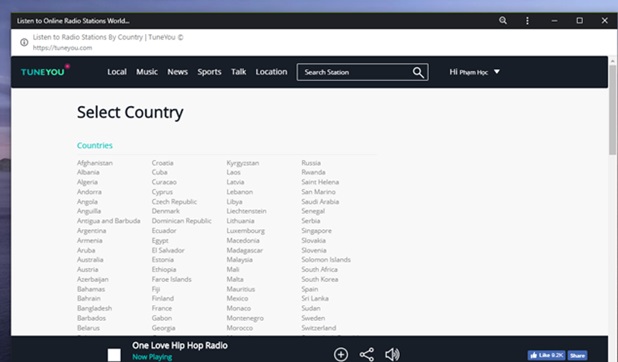Open the Sports menu item
The width and height of the screenshot is (618, 362).
pos(209,72)
